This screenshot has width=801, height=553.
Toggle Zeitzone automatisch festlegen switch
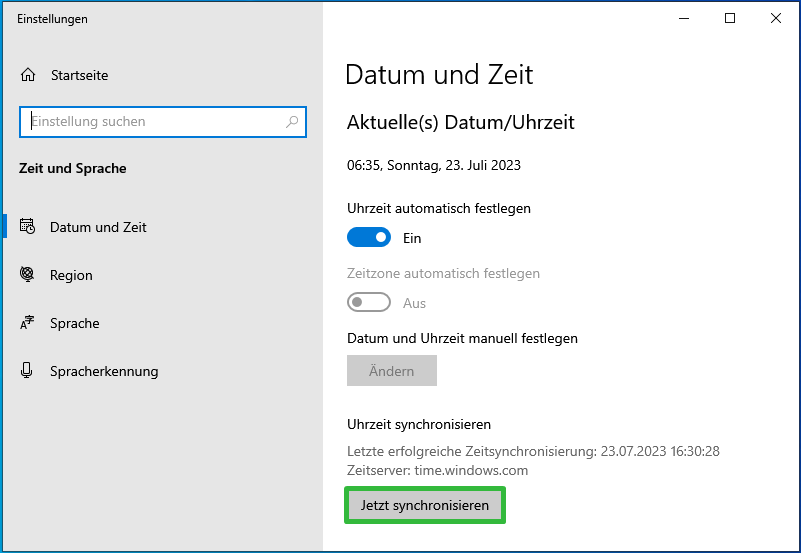(369, 302)
